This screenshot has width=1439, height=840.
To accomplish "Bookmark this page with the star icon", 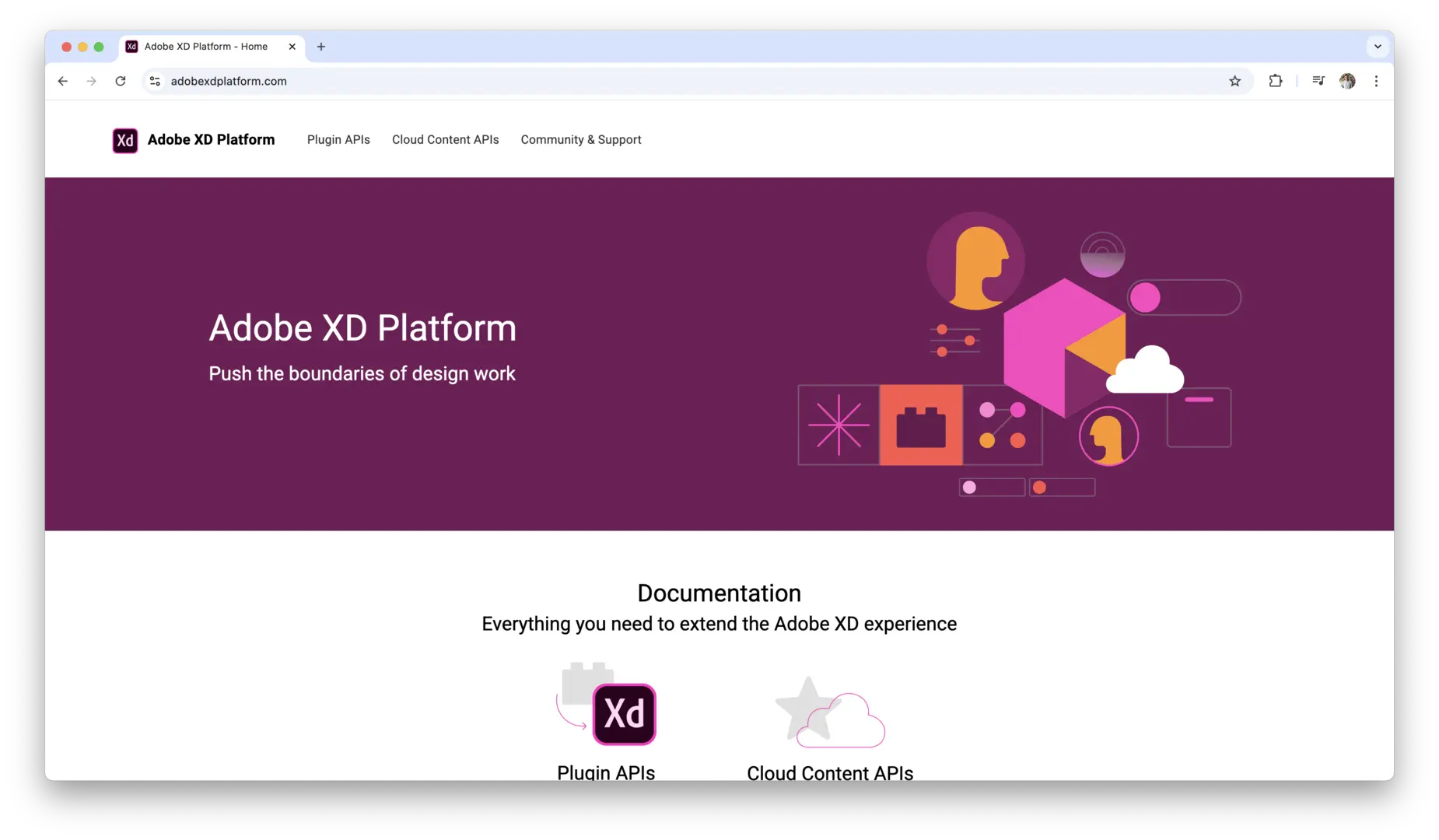I will (1234, 81).
